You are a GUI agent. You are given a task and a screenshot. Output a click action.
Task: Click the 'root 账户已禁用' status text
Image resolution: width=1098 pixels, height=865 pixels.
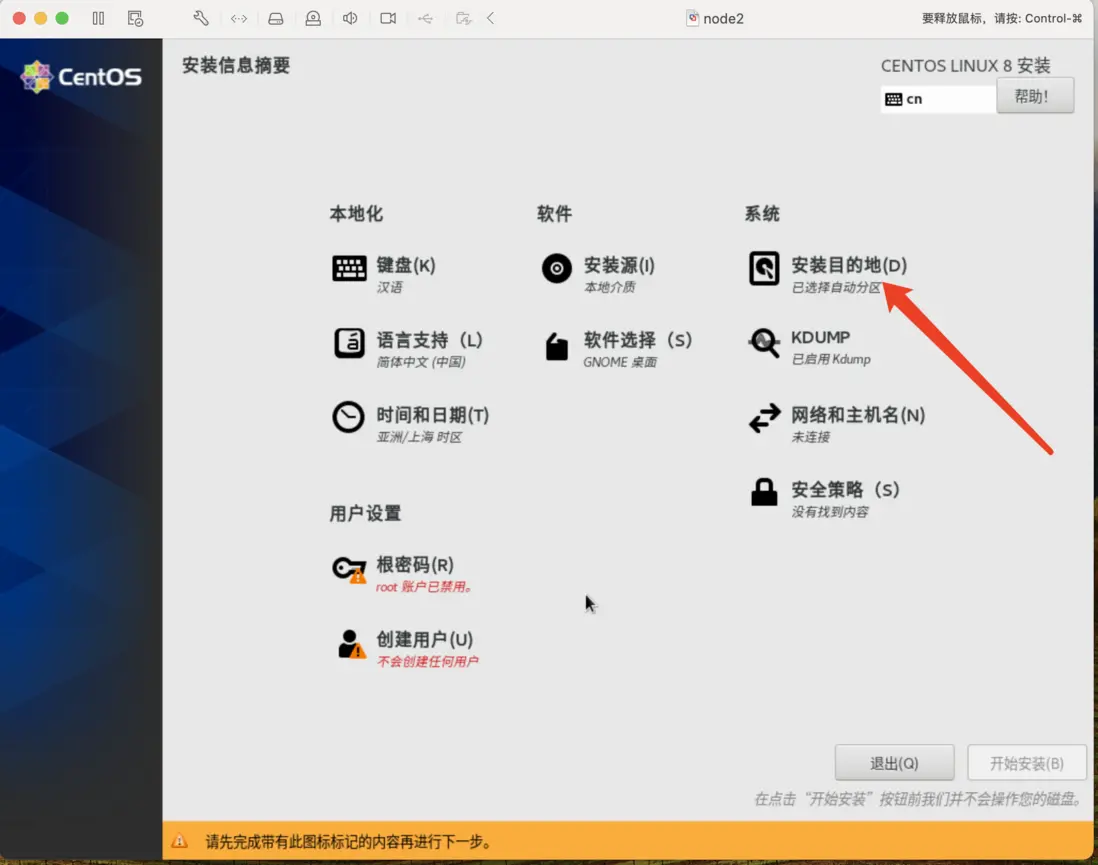[x=424, y=587]
